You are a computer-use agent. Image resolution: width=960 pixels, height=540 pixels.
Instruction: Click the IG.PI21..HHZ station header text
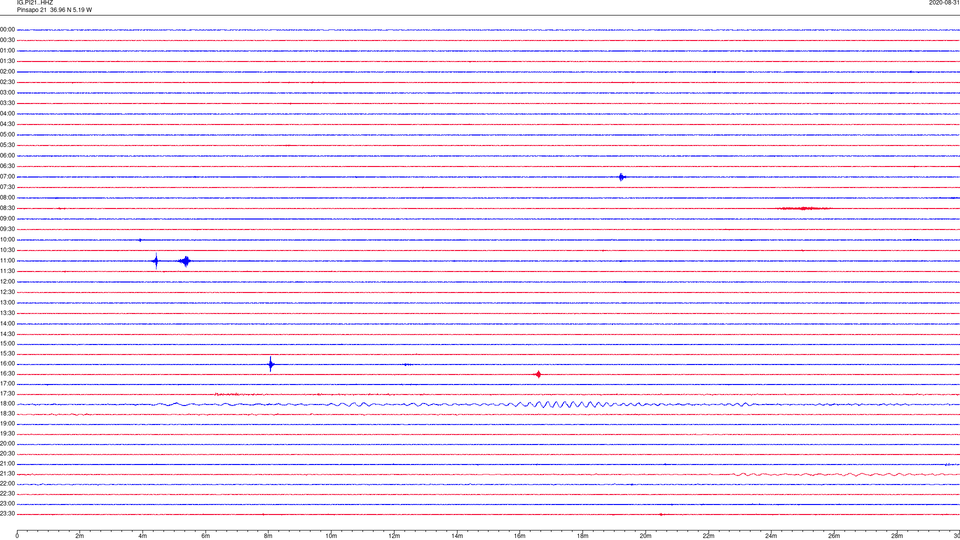(x=35, y=3)
